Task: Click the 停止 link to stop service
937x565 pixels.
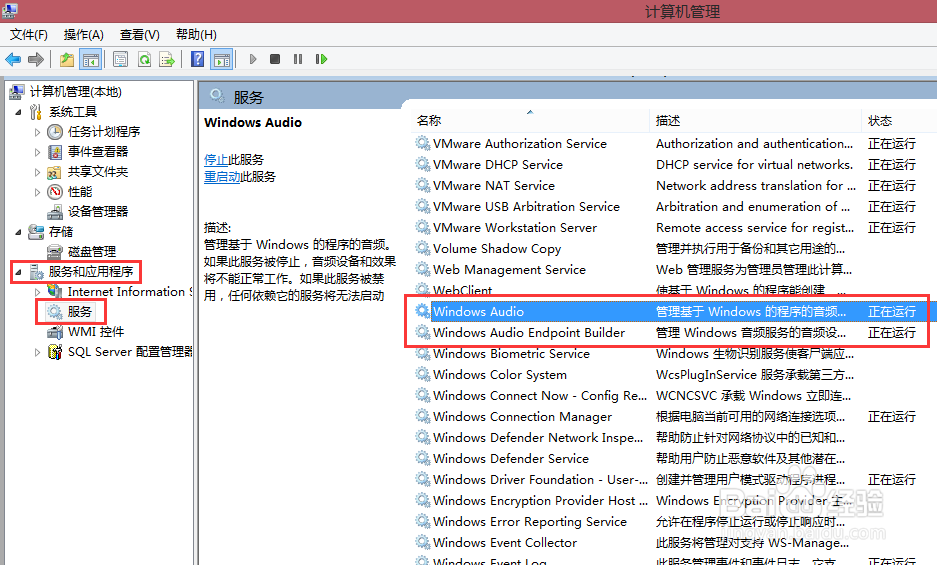Action: [216, 160]
